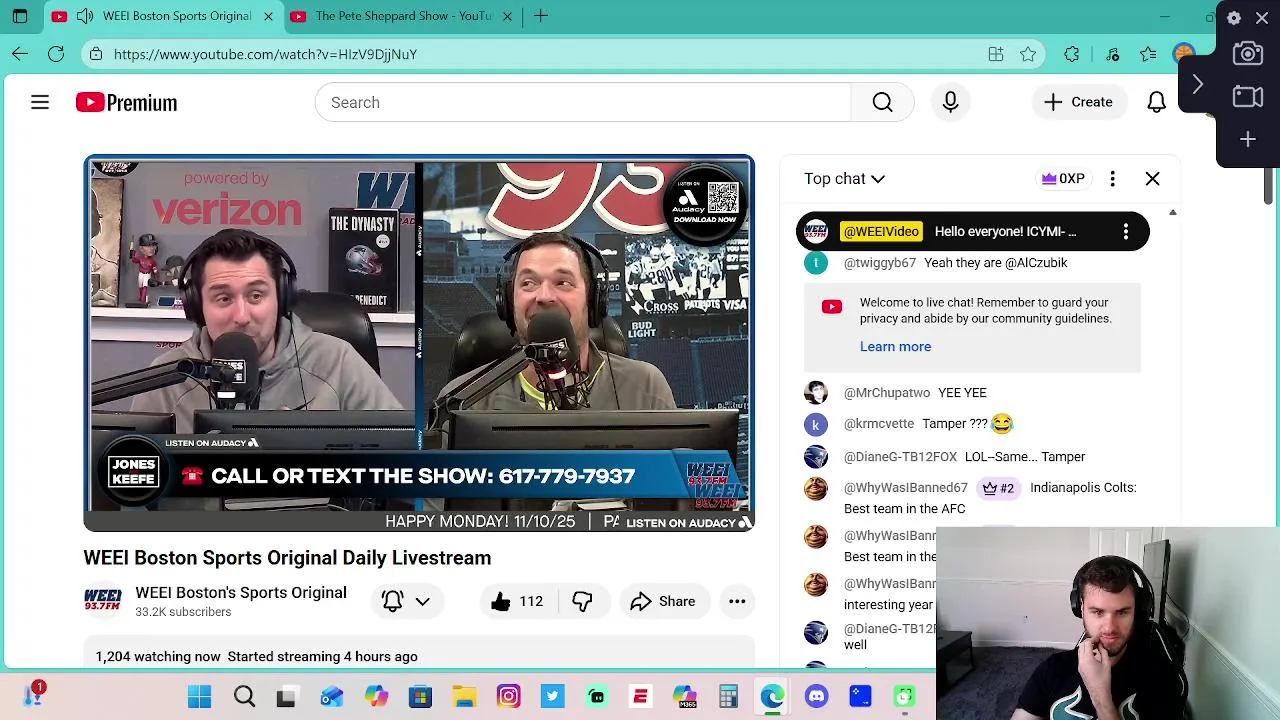Open Twitter app from taskbar
Image resolution: width=1280 pixels, height=720 pixels.
point(552,696)
